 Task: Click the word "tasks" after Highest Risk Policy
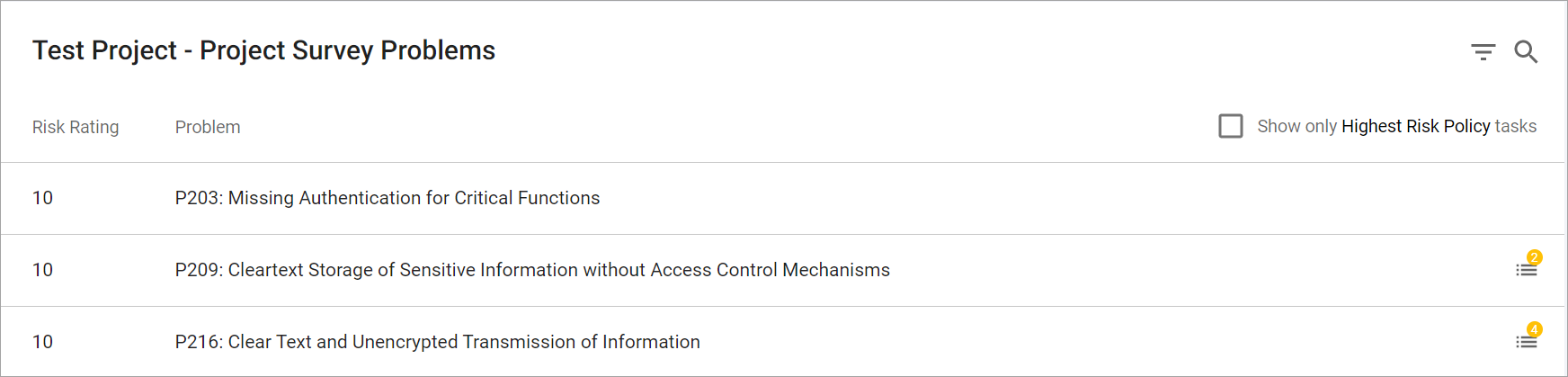tap(1515, 126)
